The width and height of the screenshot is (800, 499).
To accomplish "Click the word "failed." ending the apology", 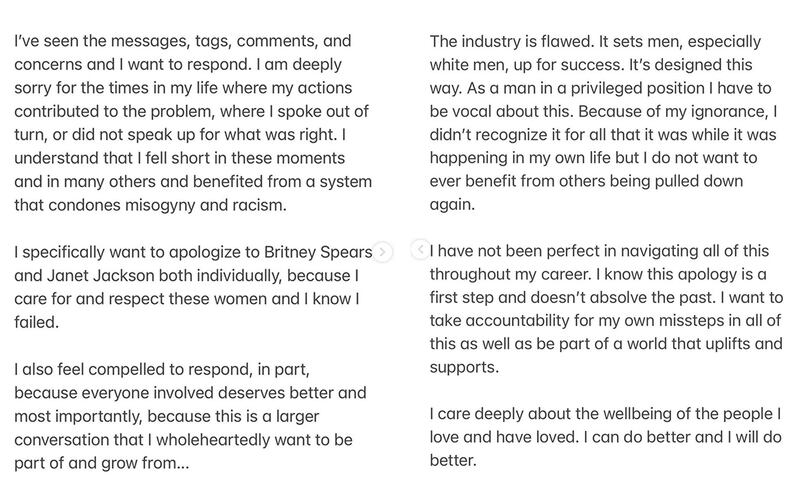I will [x=37, y=322].
